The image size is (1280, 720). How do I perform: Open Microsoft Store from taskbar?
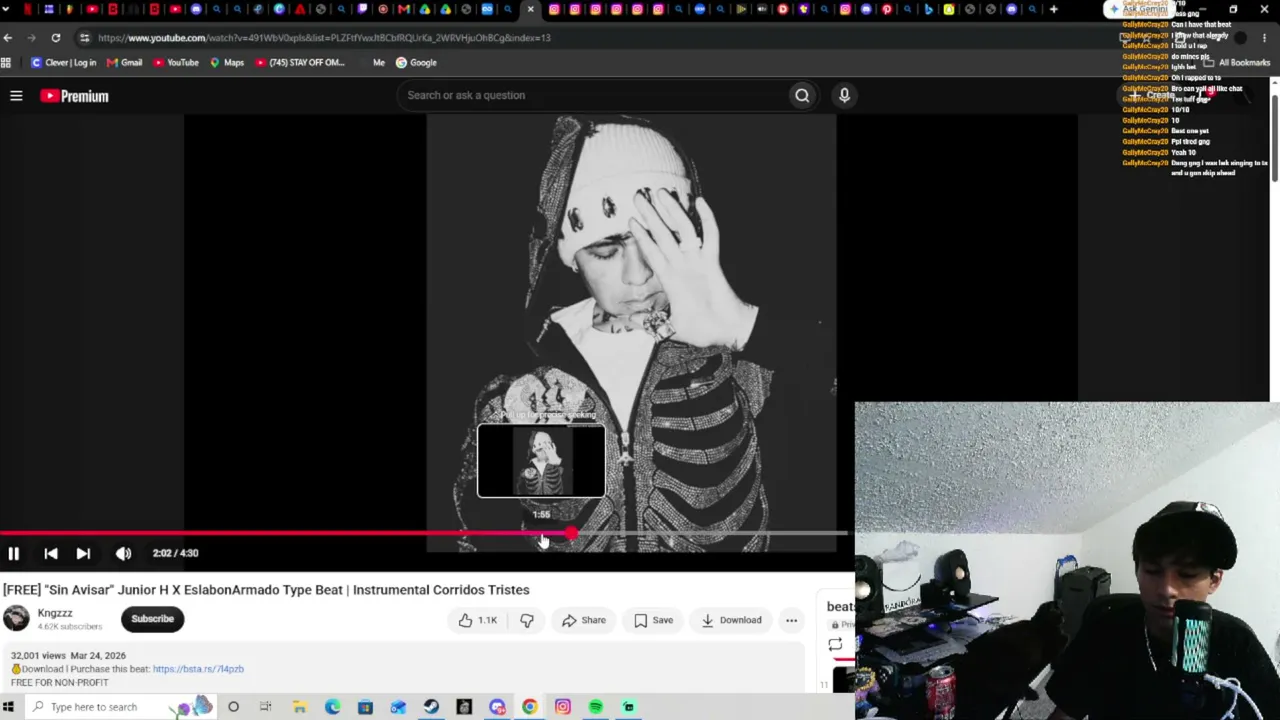click(365, 707)
